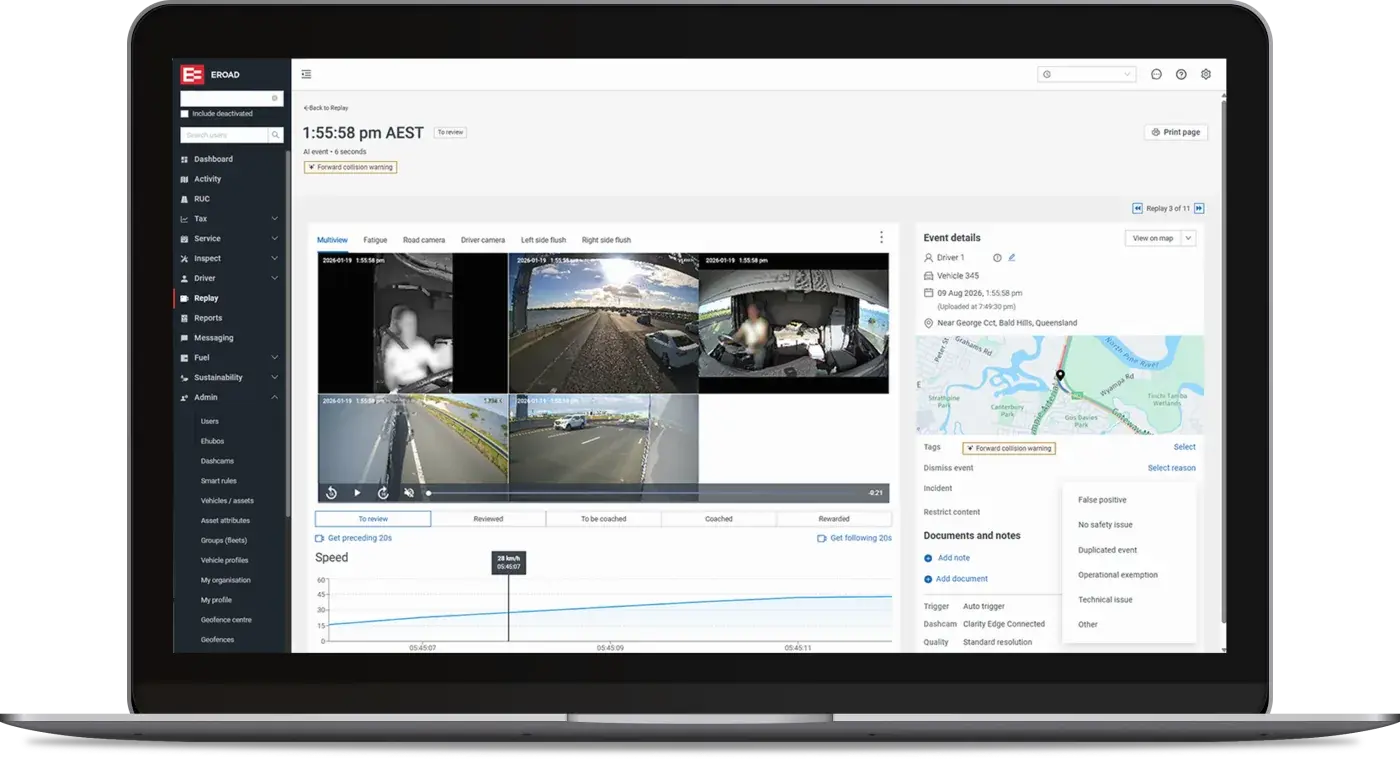Unmute the video audio icon
The width and height of the screenshot is (1400, 759).
click(x=409, y=493)
